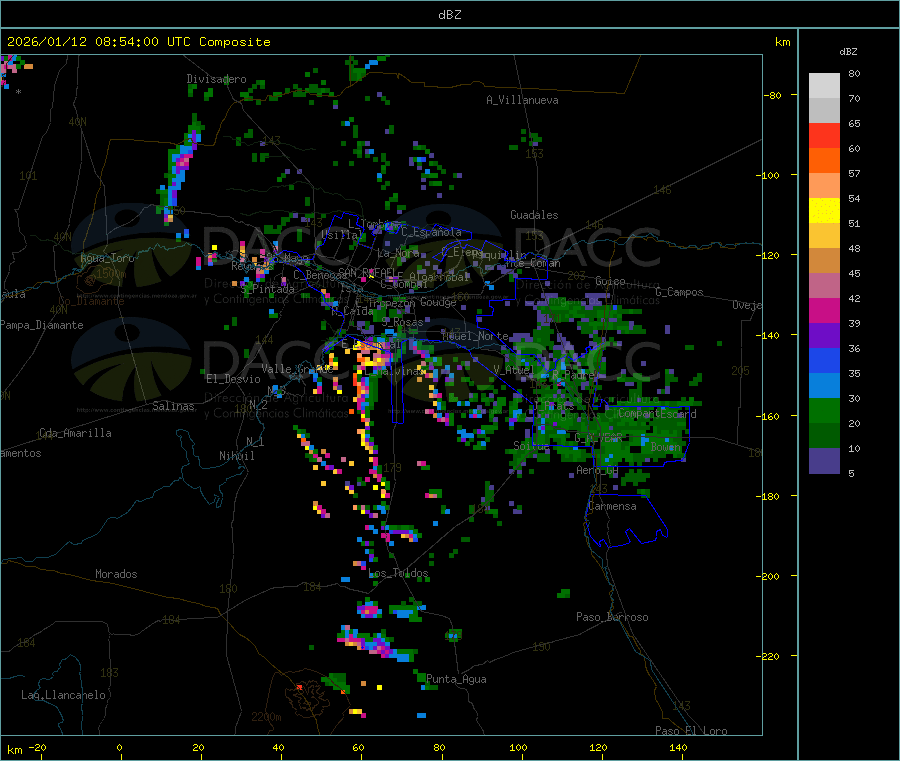The height and width of the screenshot is (761, 900).
Task: Click the dBZ heading above the color legend
Action: [848, 52]
